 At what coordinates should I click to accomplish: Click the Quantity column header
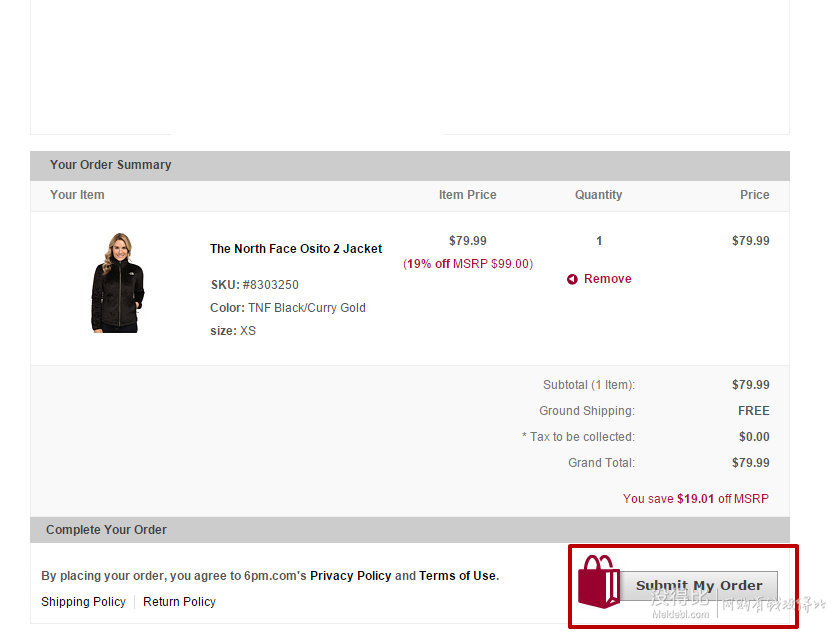point(598,195)
